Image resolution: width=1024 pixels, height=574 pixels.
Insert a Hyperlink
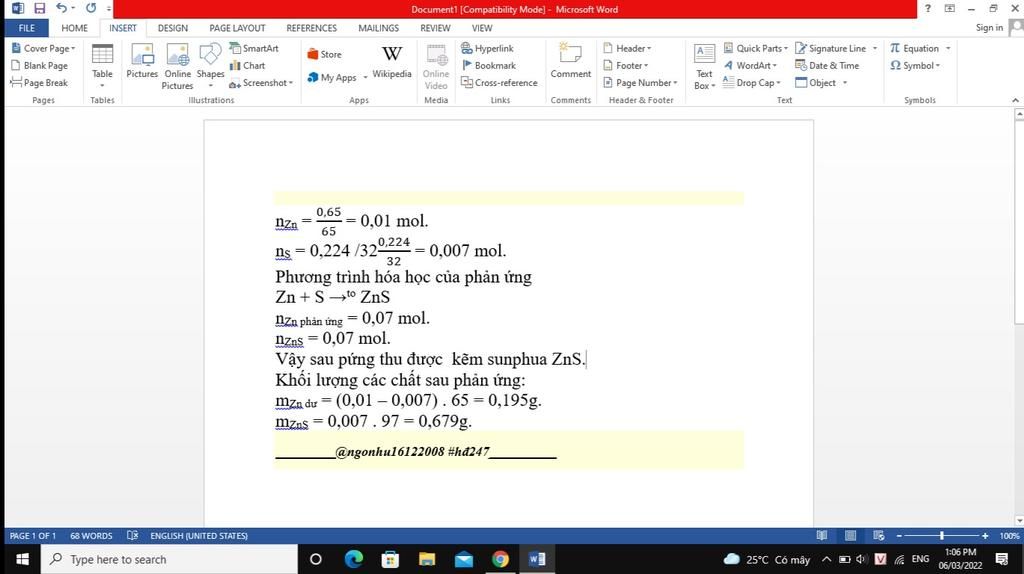[x=487, y=48]
